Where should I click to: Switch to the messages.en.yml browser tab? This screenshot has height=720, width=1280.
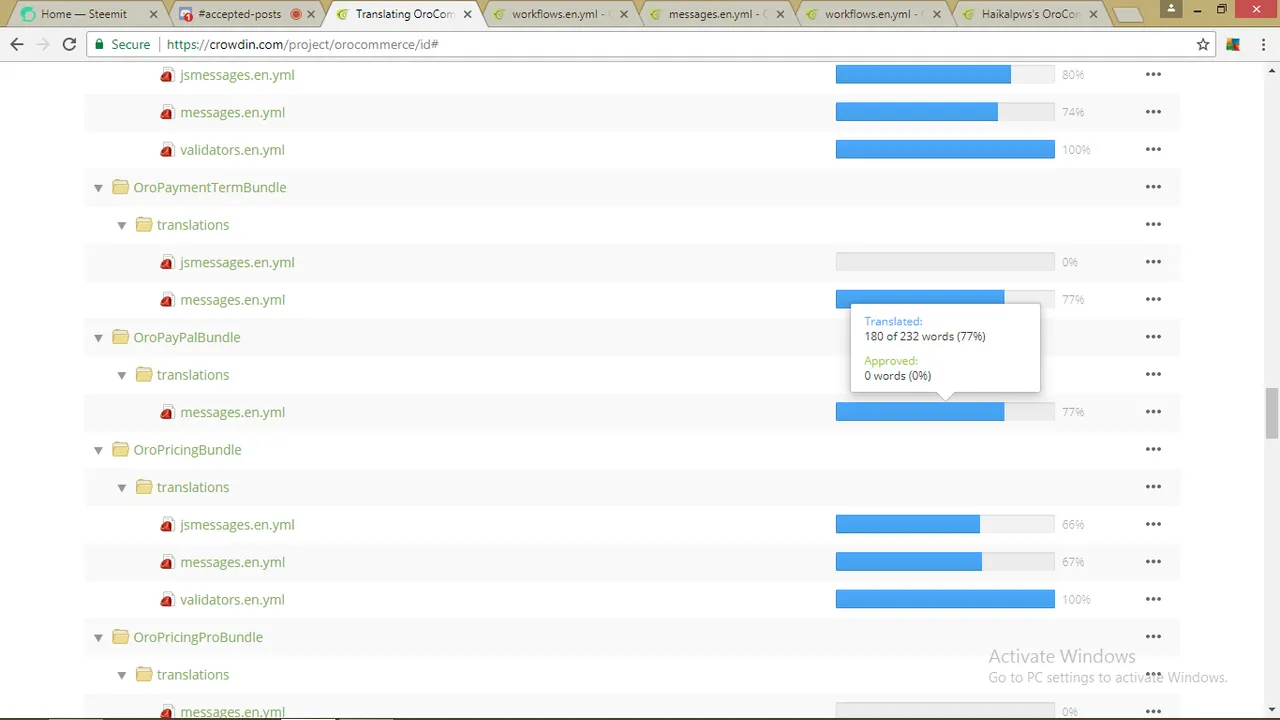716,14
